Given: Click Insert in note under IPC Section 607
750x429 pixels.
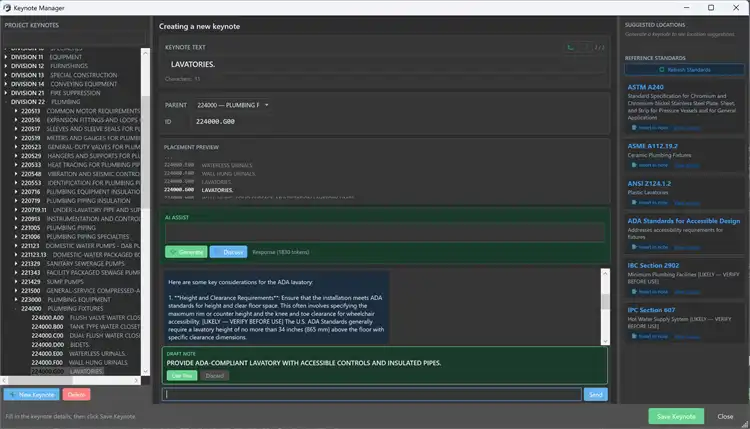Looking at the screenshot, I should pos(650,336).
